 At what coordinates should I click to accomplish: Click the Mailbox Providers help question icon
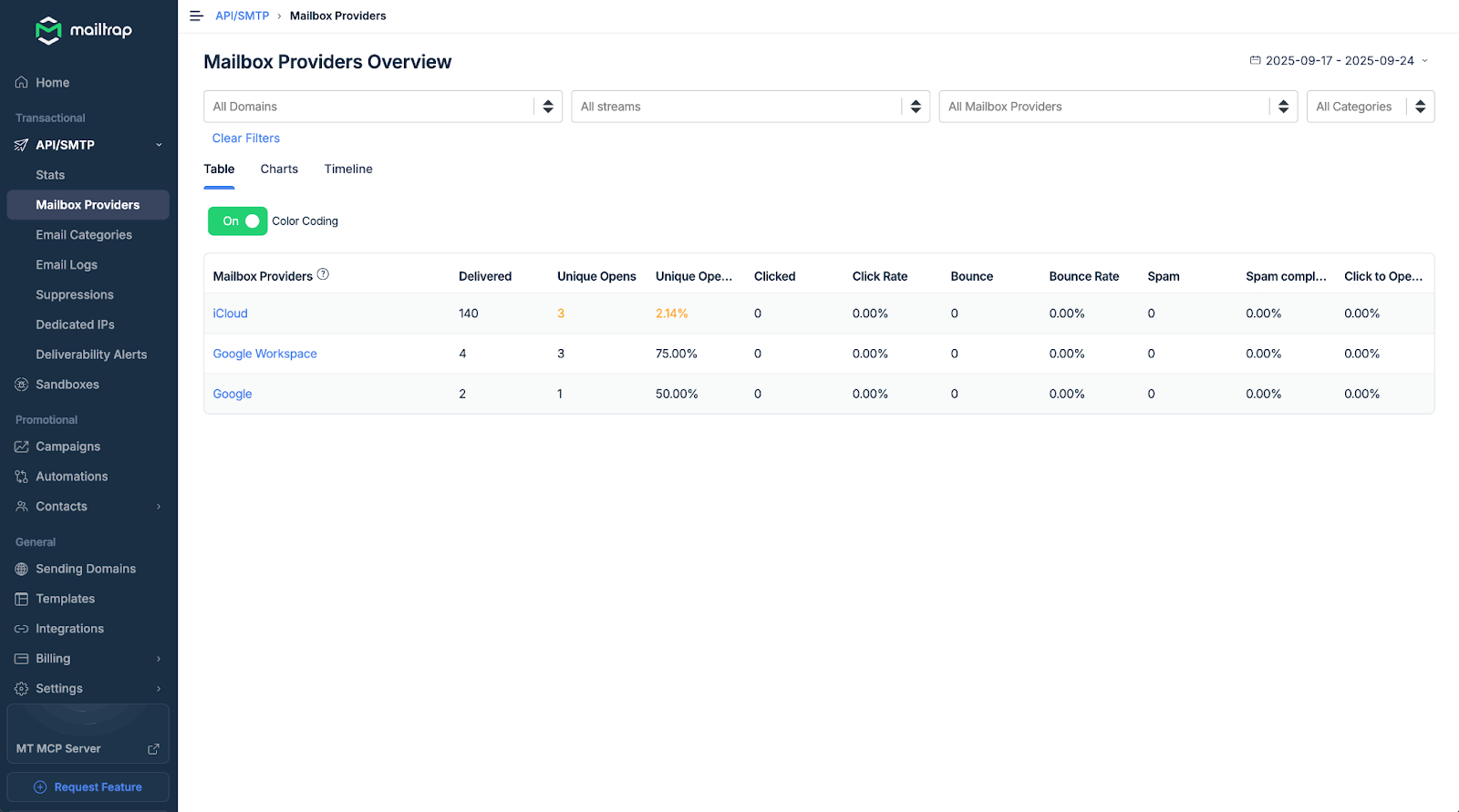(x=323, y=274)
